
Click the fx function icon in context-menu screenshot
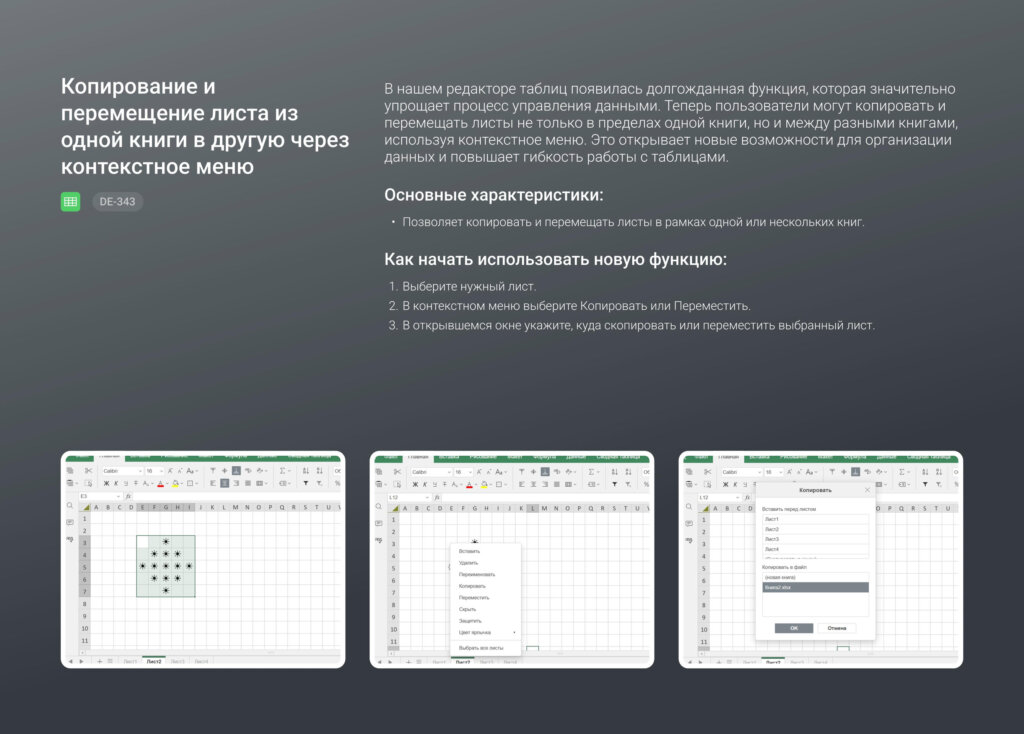[438, 496]
